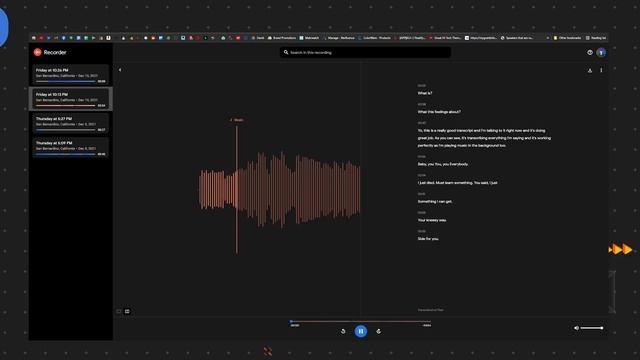Adjust the volume slider
The height and width of the screenshot is (360, 640).
click(592, 328)
